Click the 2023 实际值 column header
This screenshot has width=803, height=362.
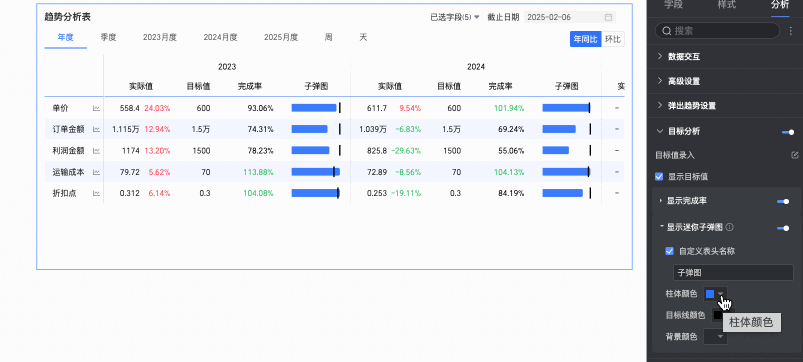pos(141,87)
